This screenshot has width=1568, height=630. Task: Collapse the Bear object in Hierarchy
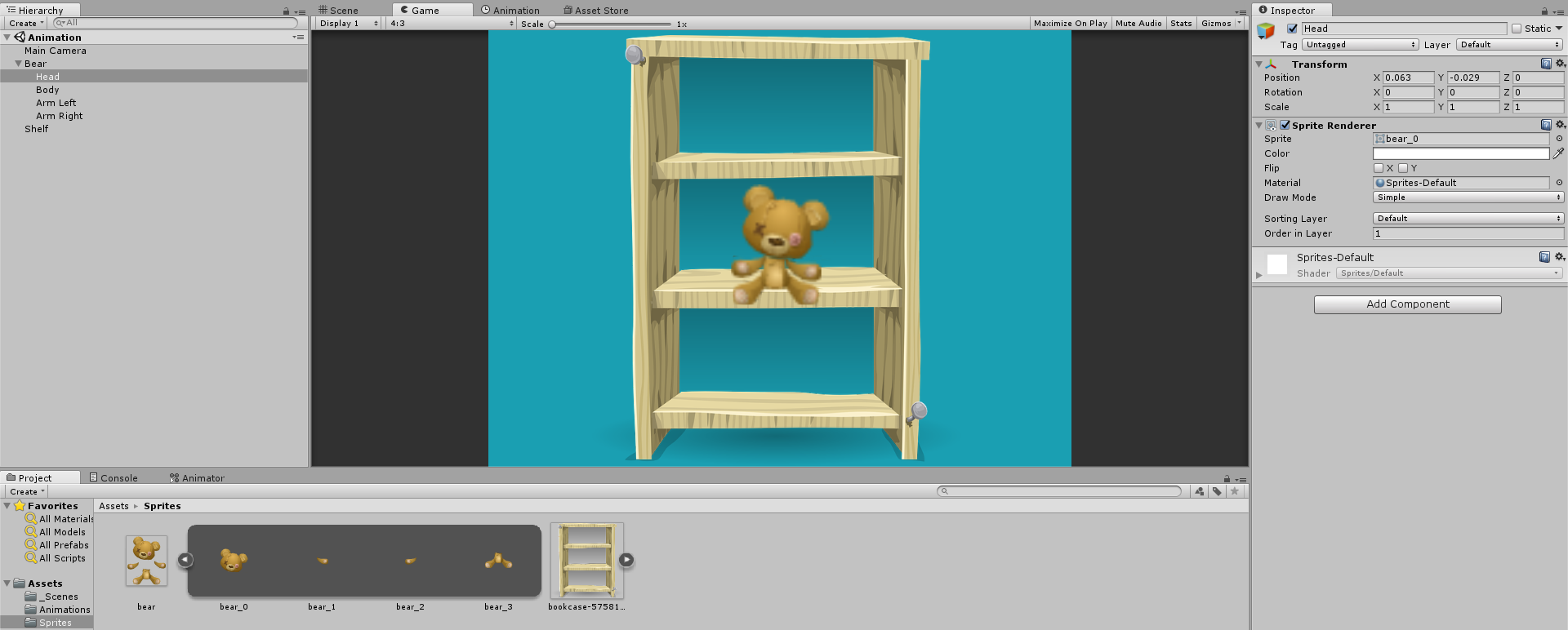pos(18,64)
